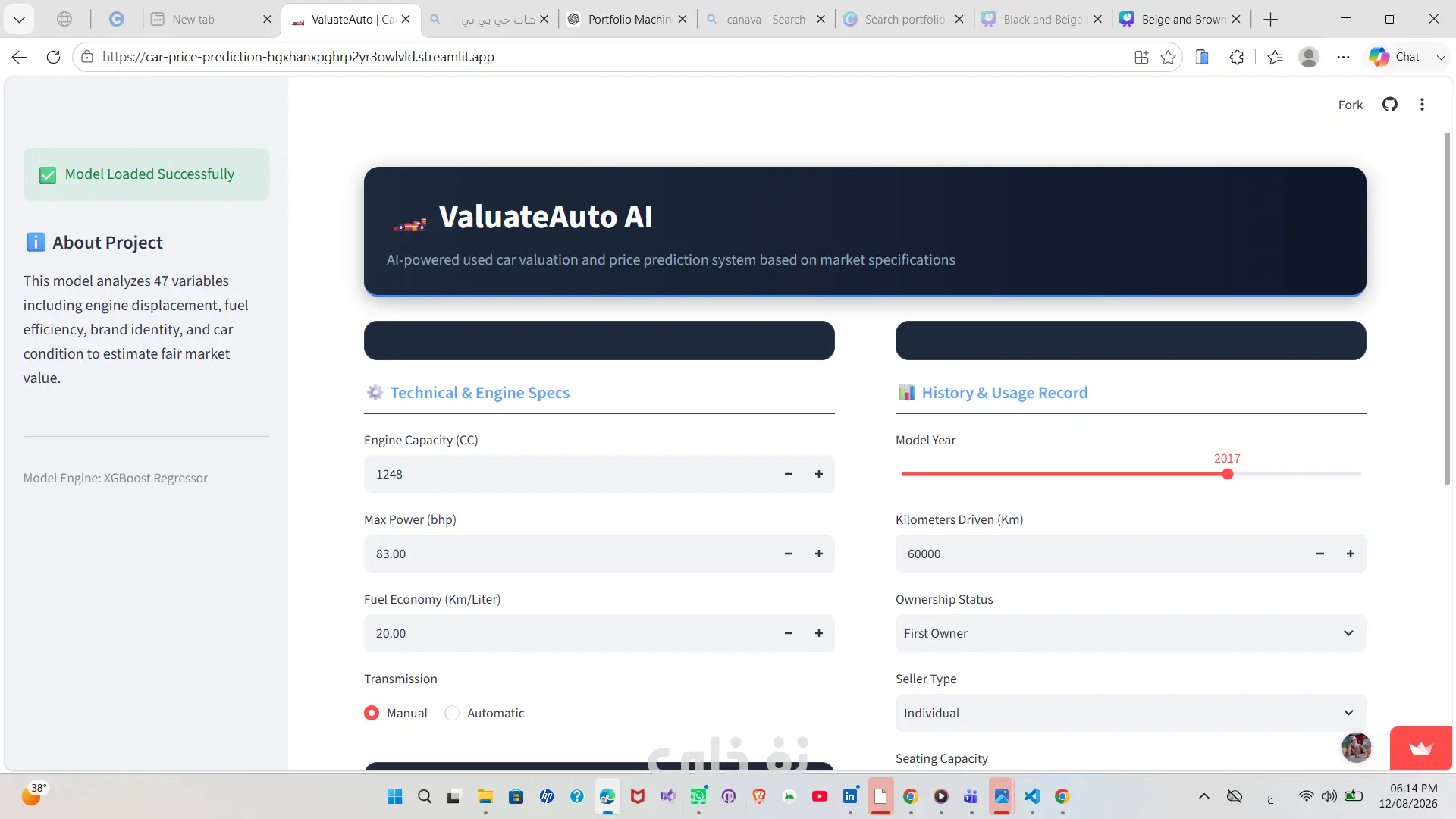
Task: Switch to the New tab browser tab
Action: [x=211, y=19]
